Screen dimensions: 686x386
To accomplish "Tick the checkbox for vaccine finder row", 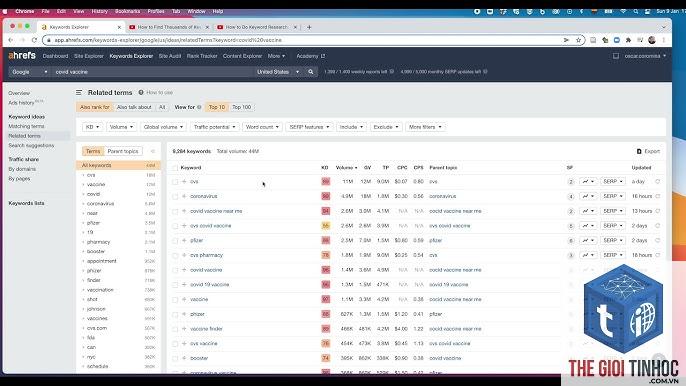I will tap(175, 329).
